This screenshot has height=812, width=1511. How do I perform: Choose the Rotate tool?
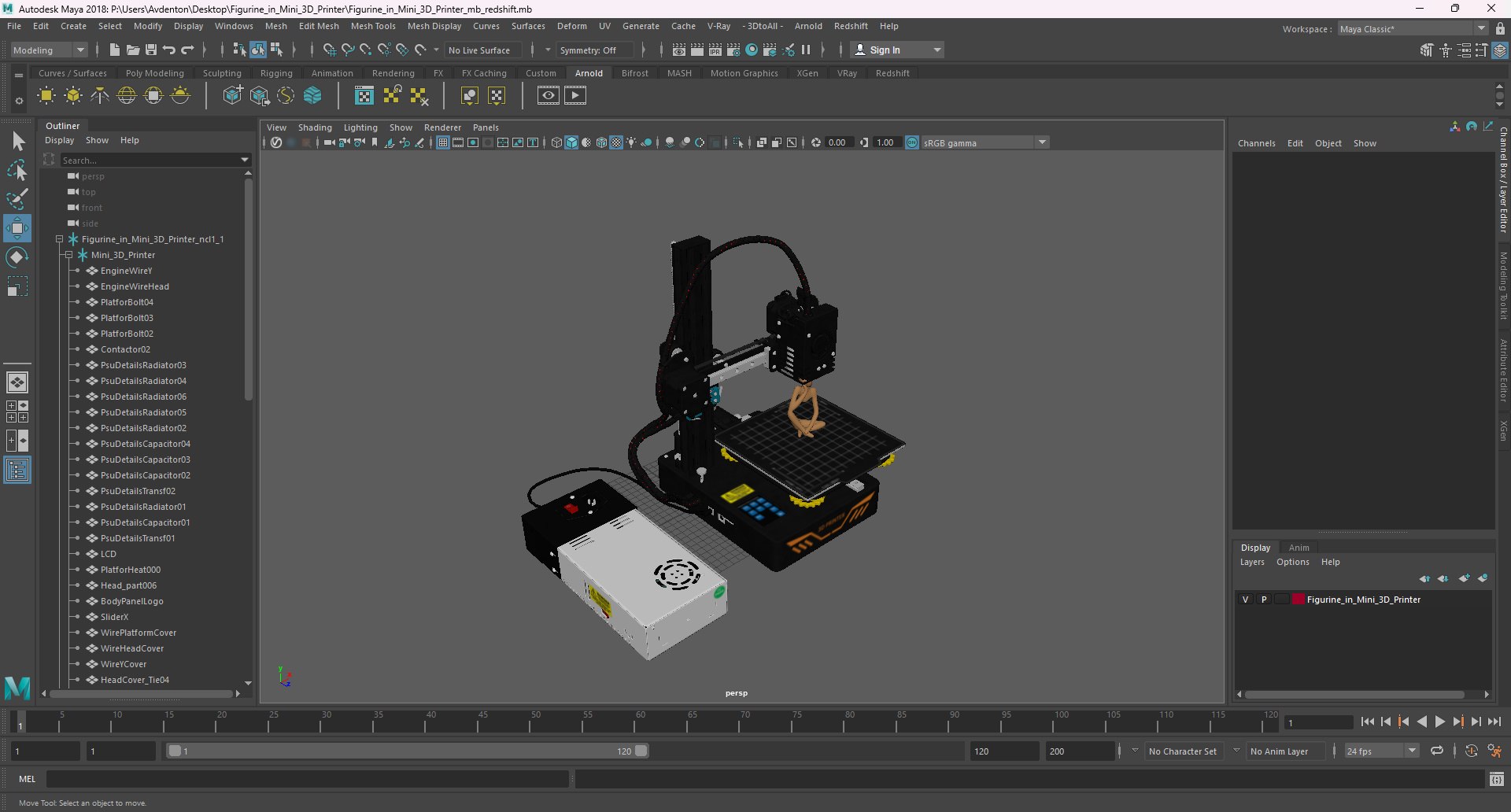(17, 257)
